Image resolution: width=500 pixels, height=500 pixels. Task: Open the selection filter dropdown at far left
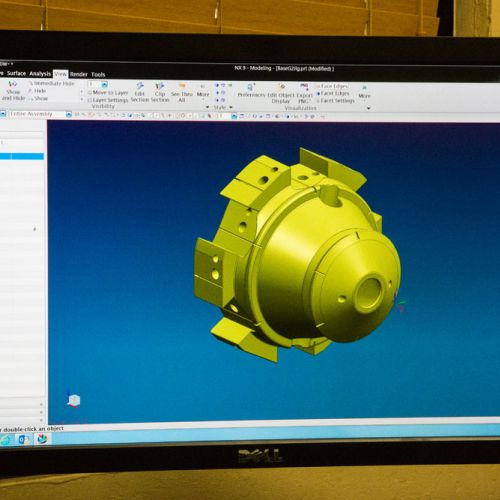[3, 114]
